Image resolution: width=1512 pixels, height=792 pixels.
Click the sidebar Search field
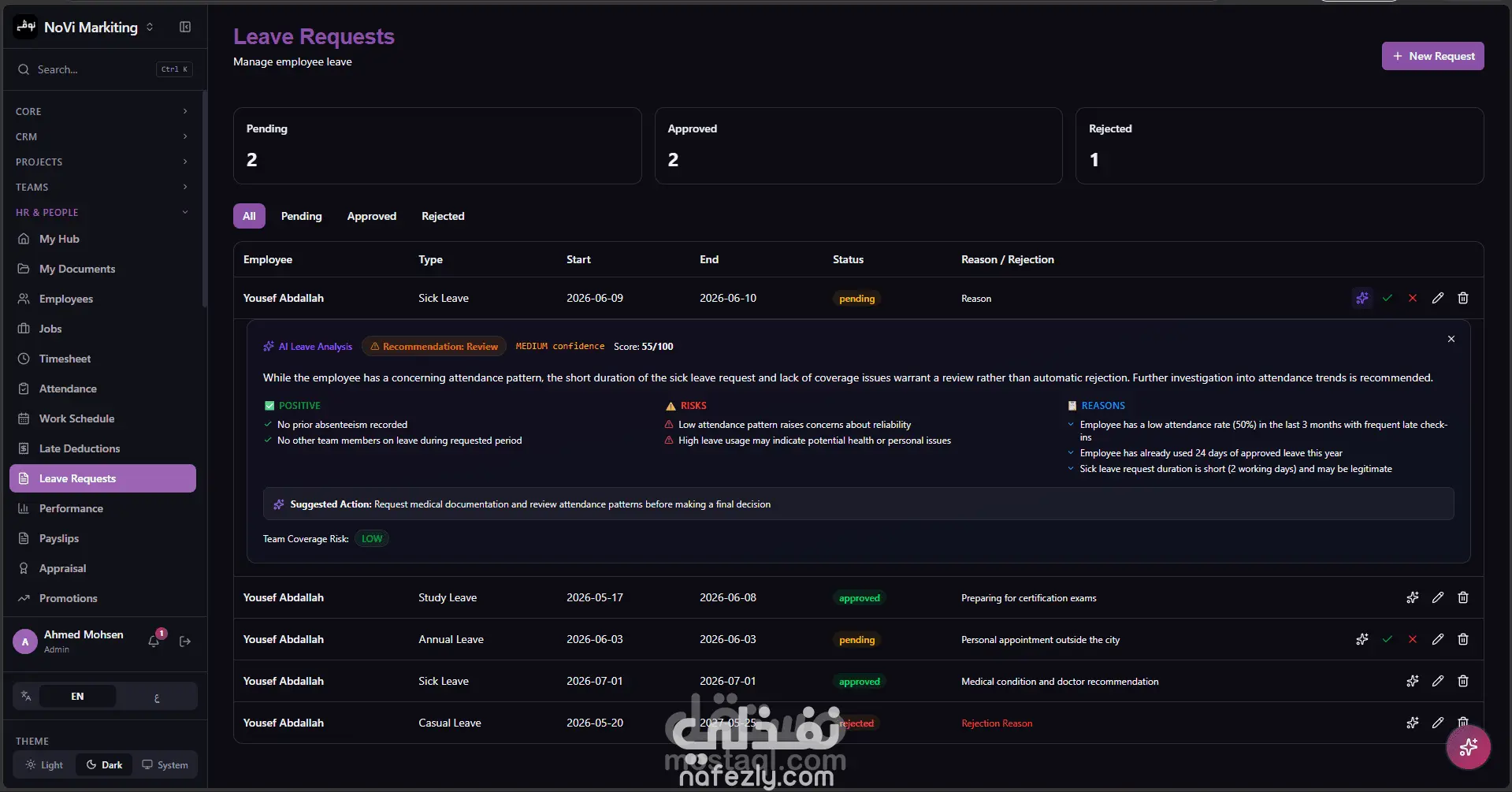104,69
